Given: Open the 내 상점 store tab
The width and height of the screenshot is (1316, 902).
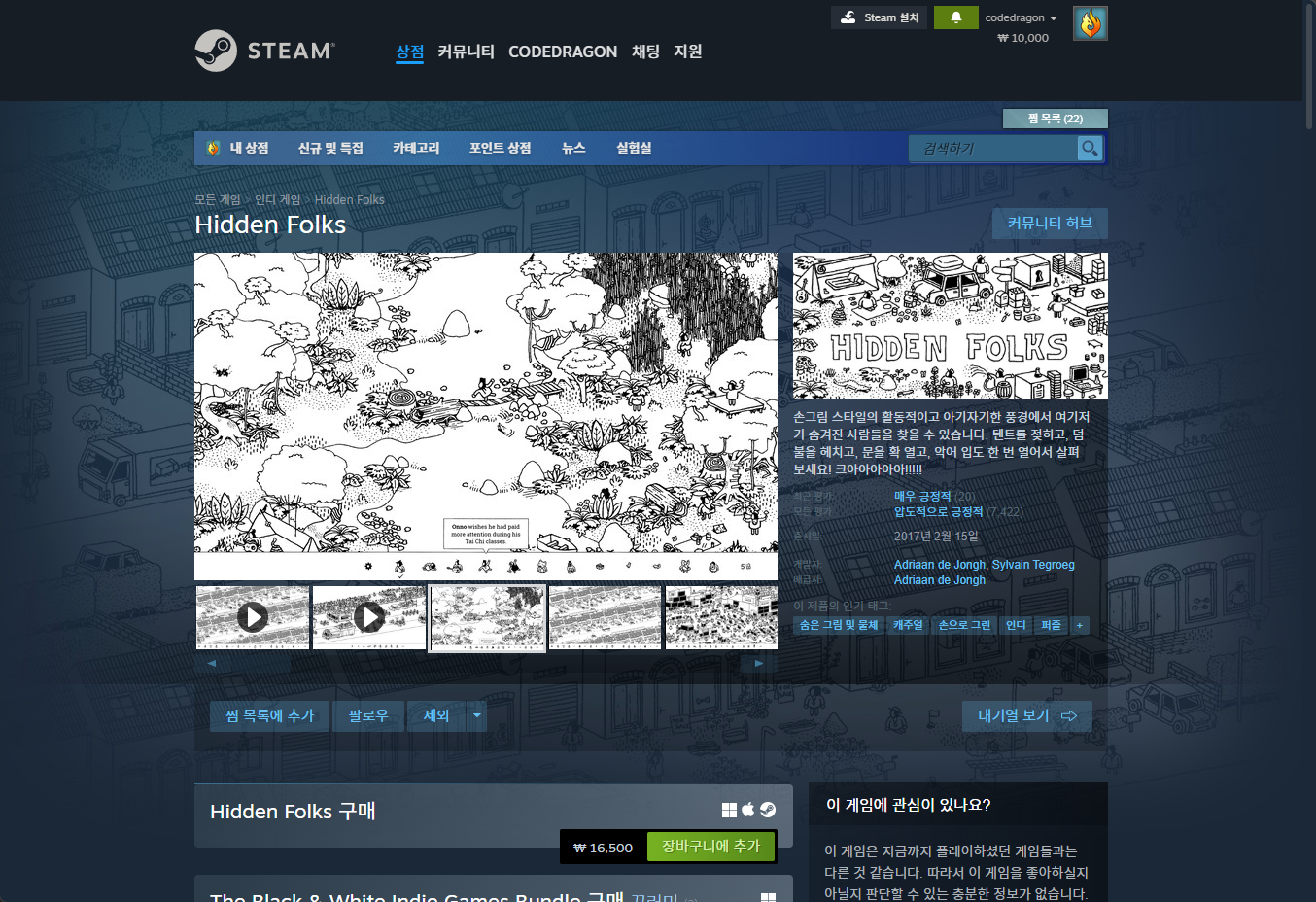Looking at the screenshot, I should click(249, 148).
